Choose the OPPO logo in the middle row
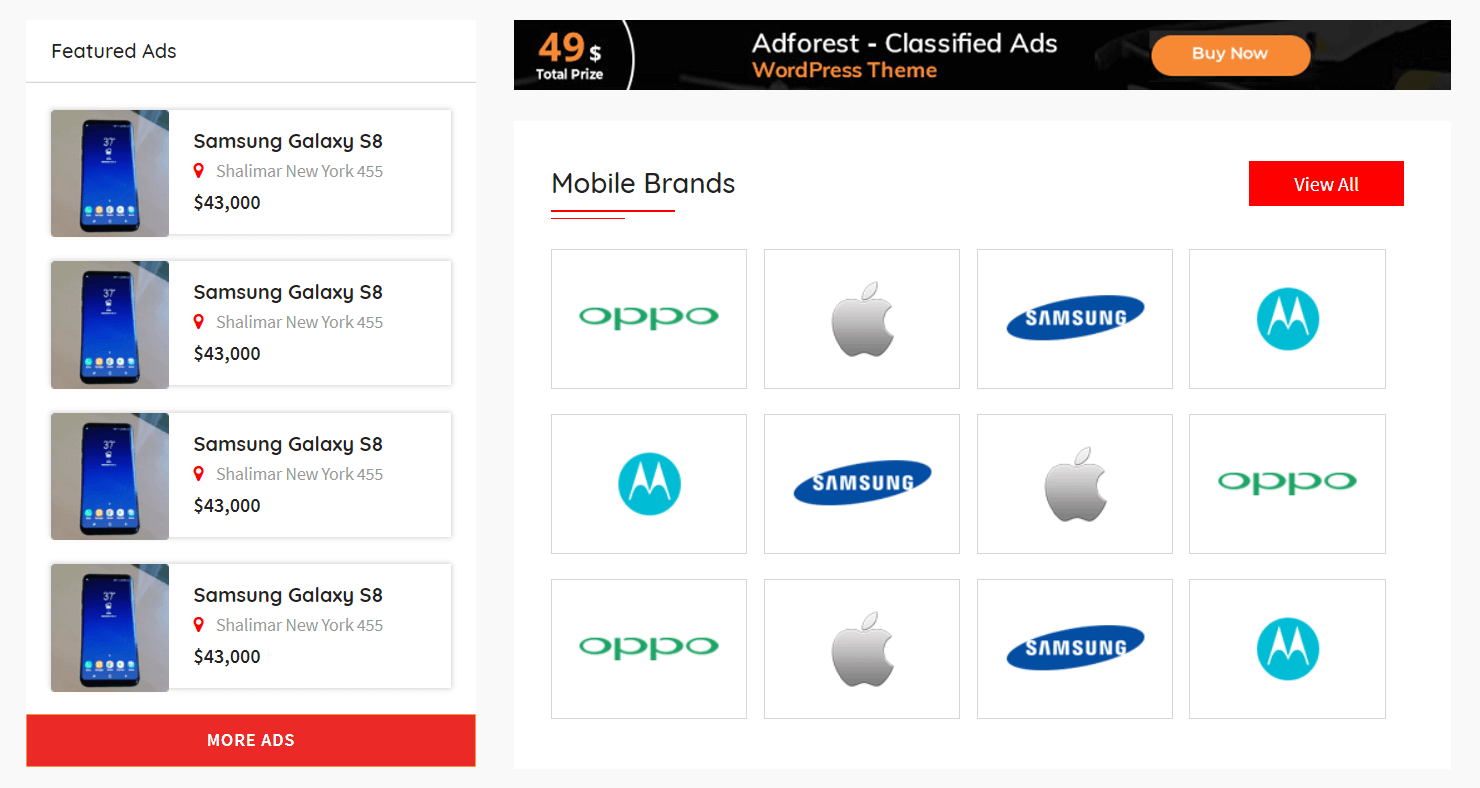This screenshot has height=788, width=1480. click(x=1287, y=483)
